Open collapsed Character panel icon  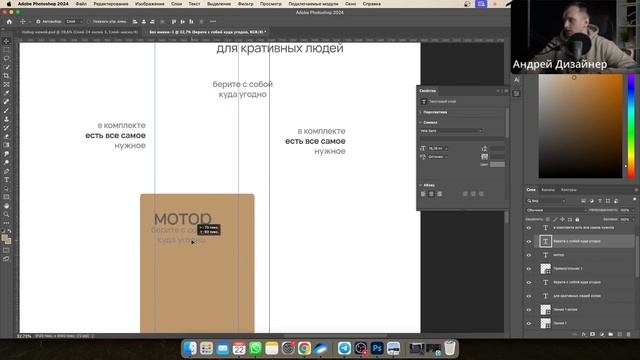tap(516, 80)
